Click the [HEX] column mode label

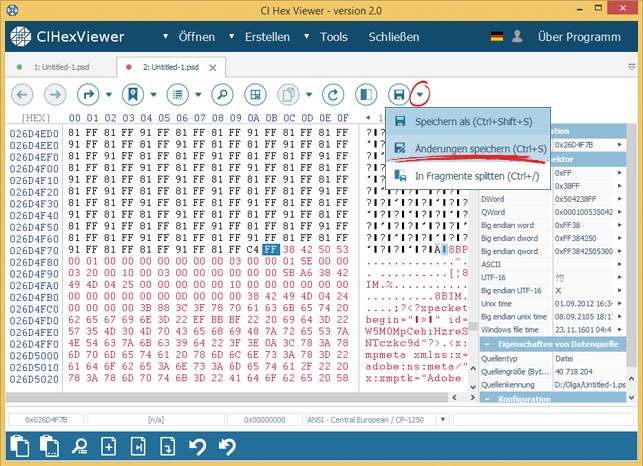[36, 118]
